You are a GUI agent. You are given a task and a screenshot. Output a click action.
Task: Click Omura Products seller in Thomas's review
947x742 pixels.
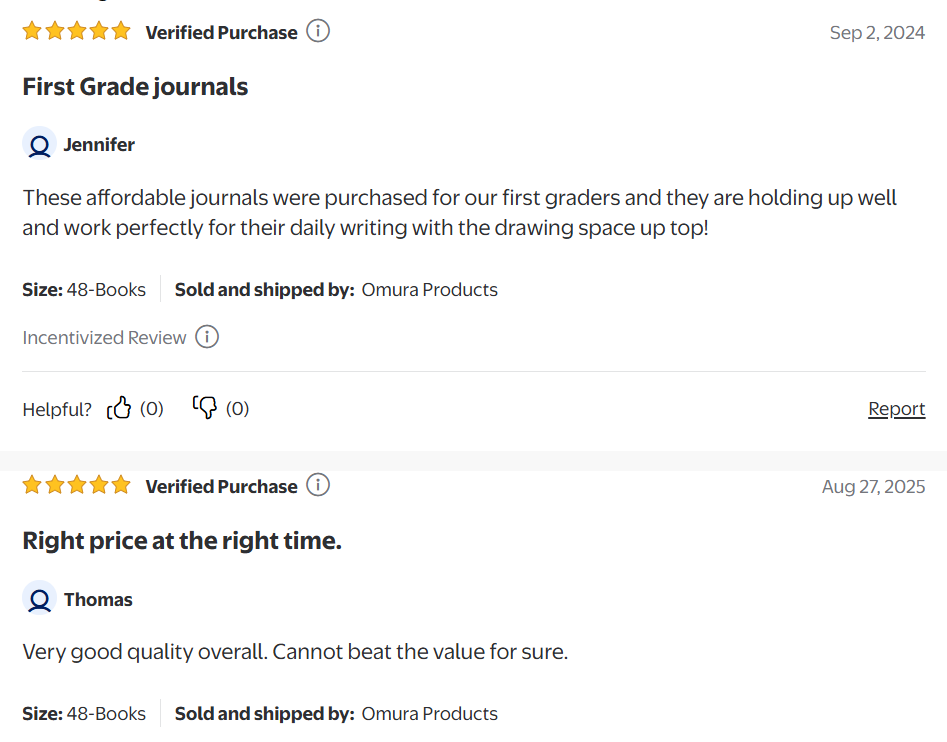(x=429, y=714)
